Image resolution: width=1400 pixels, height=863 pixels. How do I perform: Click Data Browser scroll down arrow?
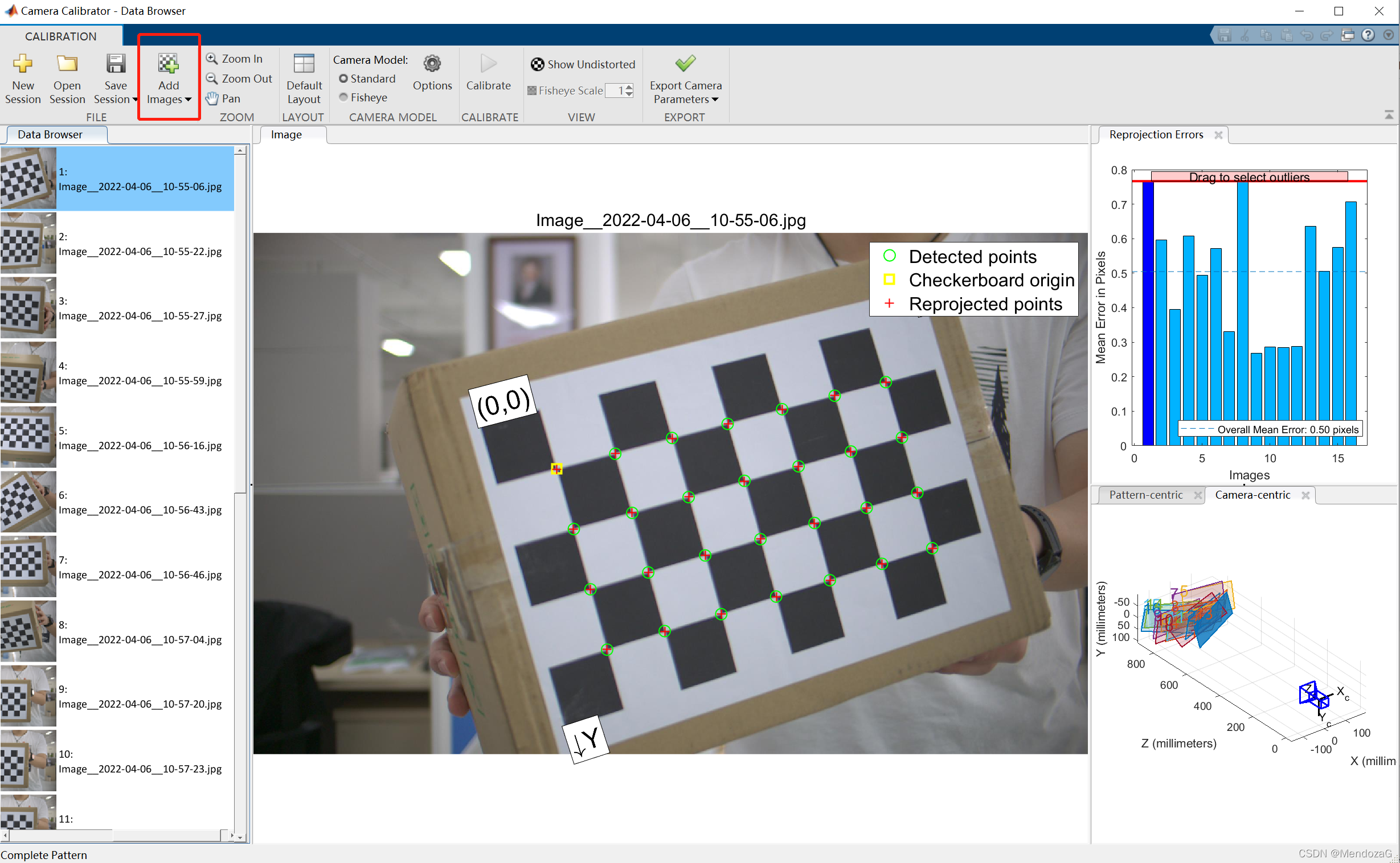[240, 837]
